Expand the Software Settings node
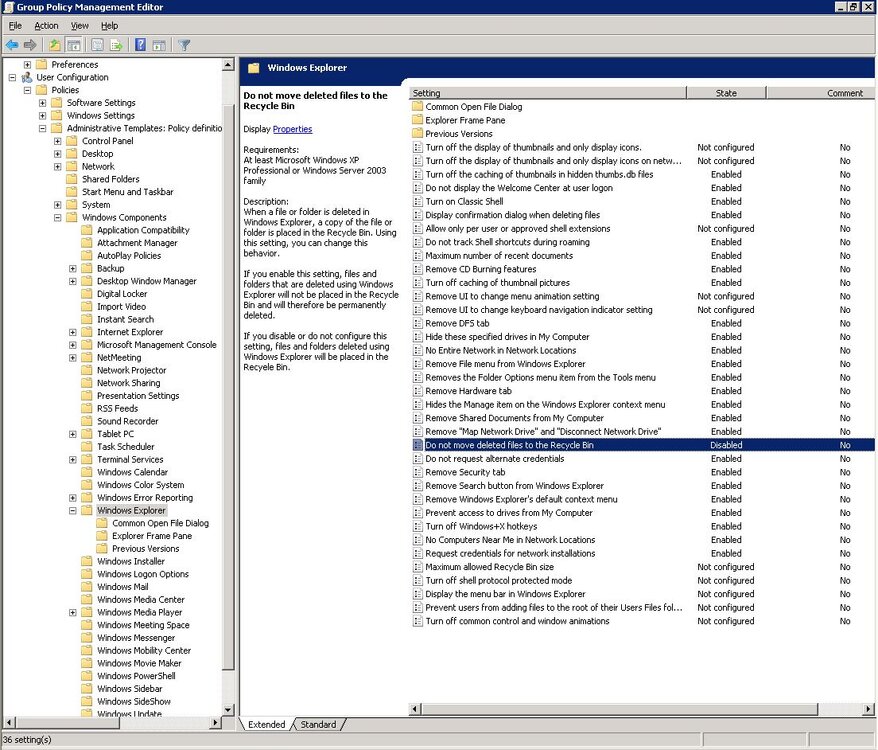Screen dimensions: 878x750 (x=42, y=103)
